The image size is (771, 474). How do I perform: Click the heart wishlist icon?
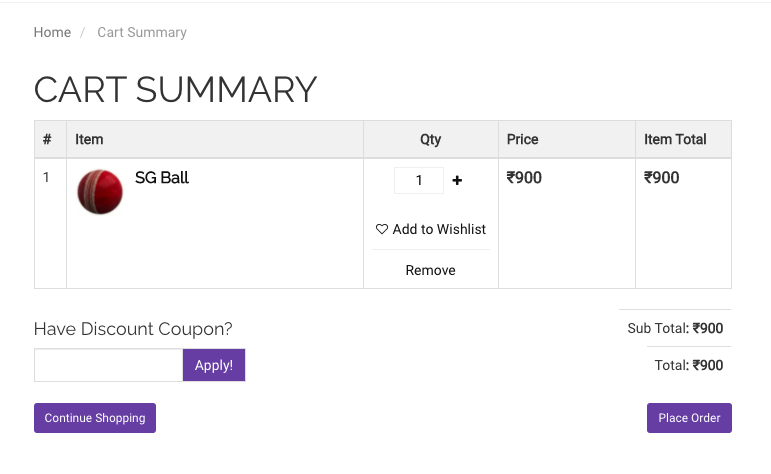pyautogui.click(x=382, y=229)
